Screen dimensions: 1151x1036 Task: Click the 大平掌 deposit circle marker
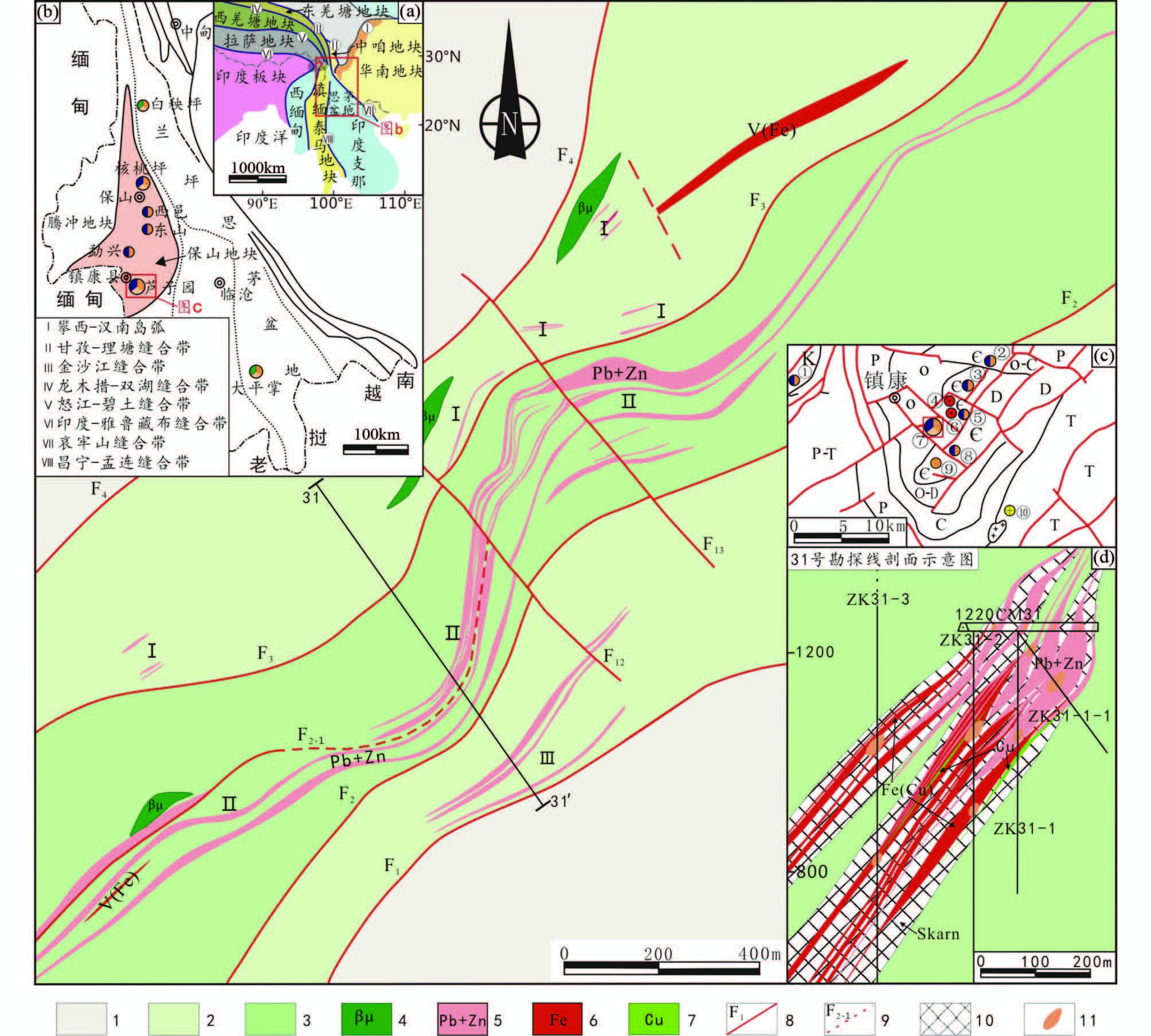(257, 371)
